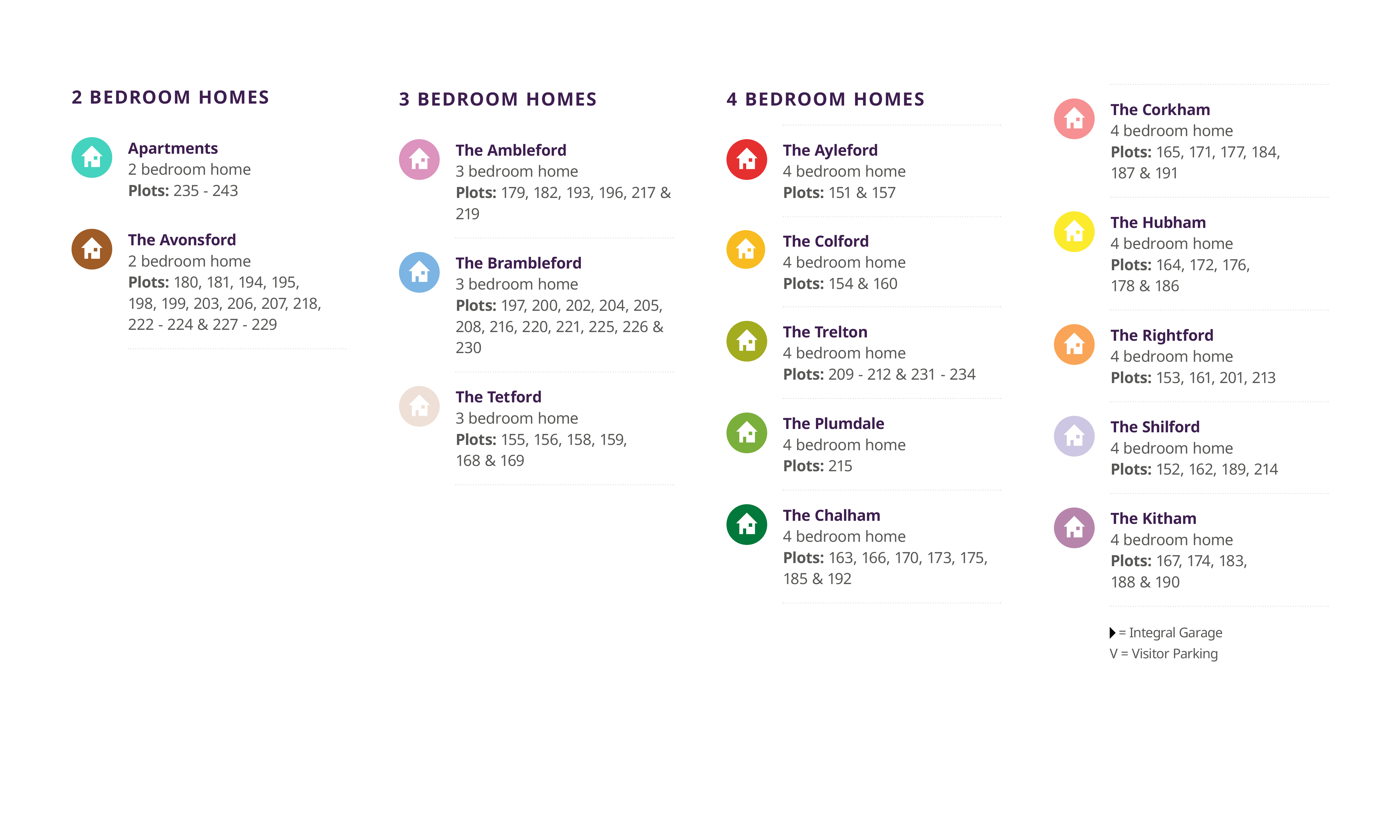This screenshot has width=1400, height=840.
Task: Select the yellow Hubham house icon
Action: 1074,232
